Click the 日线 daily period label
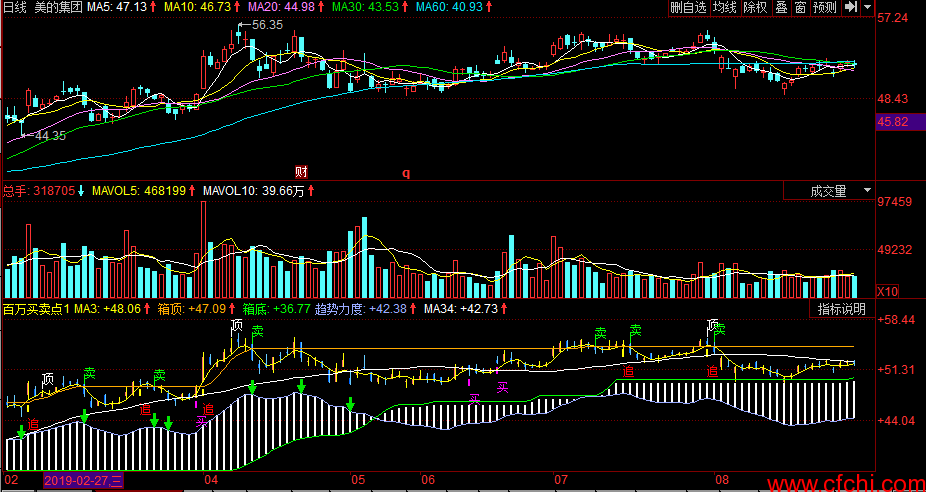 click(x=15, y=7)
